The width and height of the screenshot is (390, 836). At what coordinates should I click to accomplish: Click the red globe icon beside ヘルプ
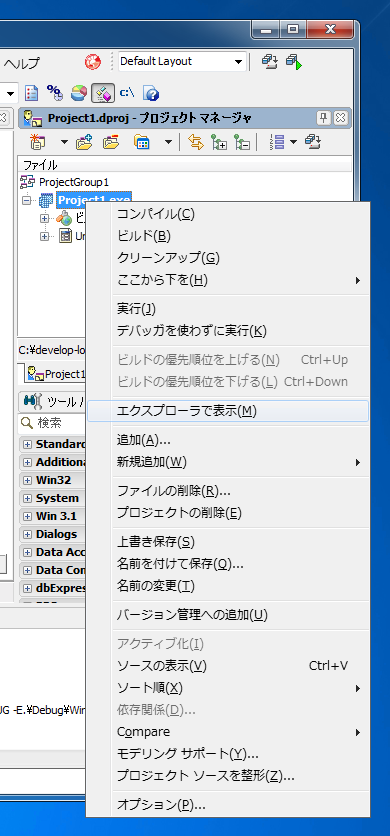click(92, 62)
